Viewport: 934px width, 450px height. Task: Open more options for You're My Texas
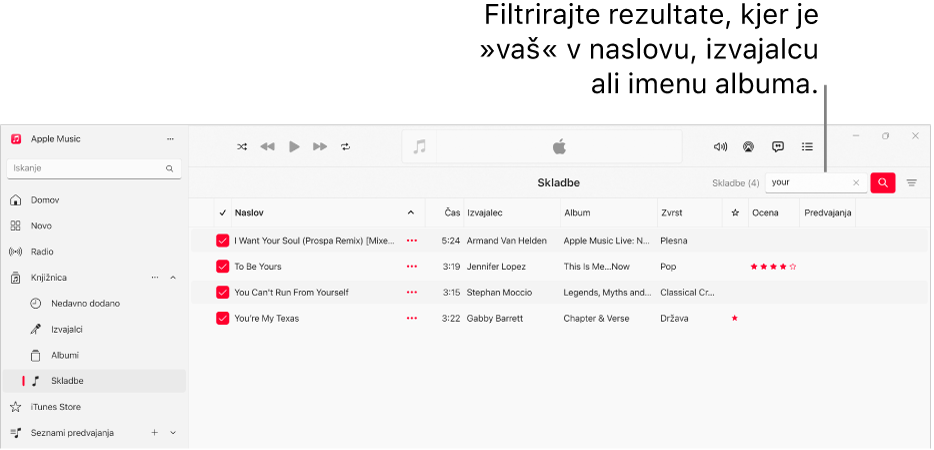(x=412, y=318)
